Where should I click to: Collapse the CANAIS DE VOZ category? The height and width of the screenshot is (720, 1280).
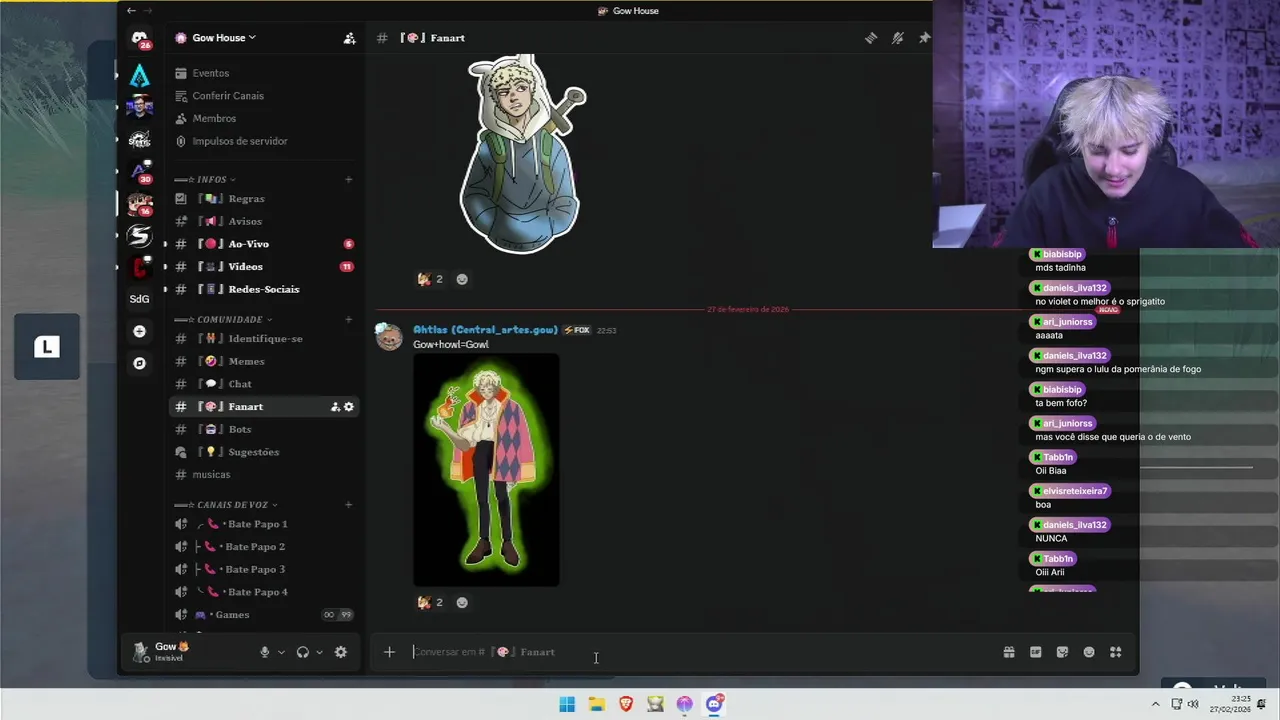click(x=226, y=505)
